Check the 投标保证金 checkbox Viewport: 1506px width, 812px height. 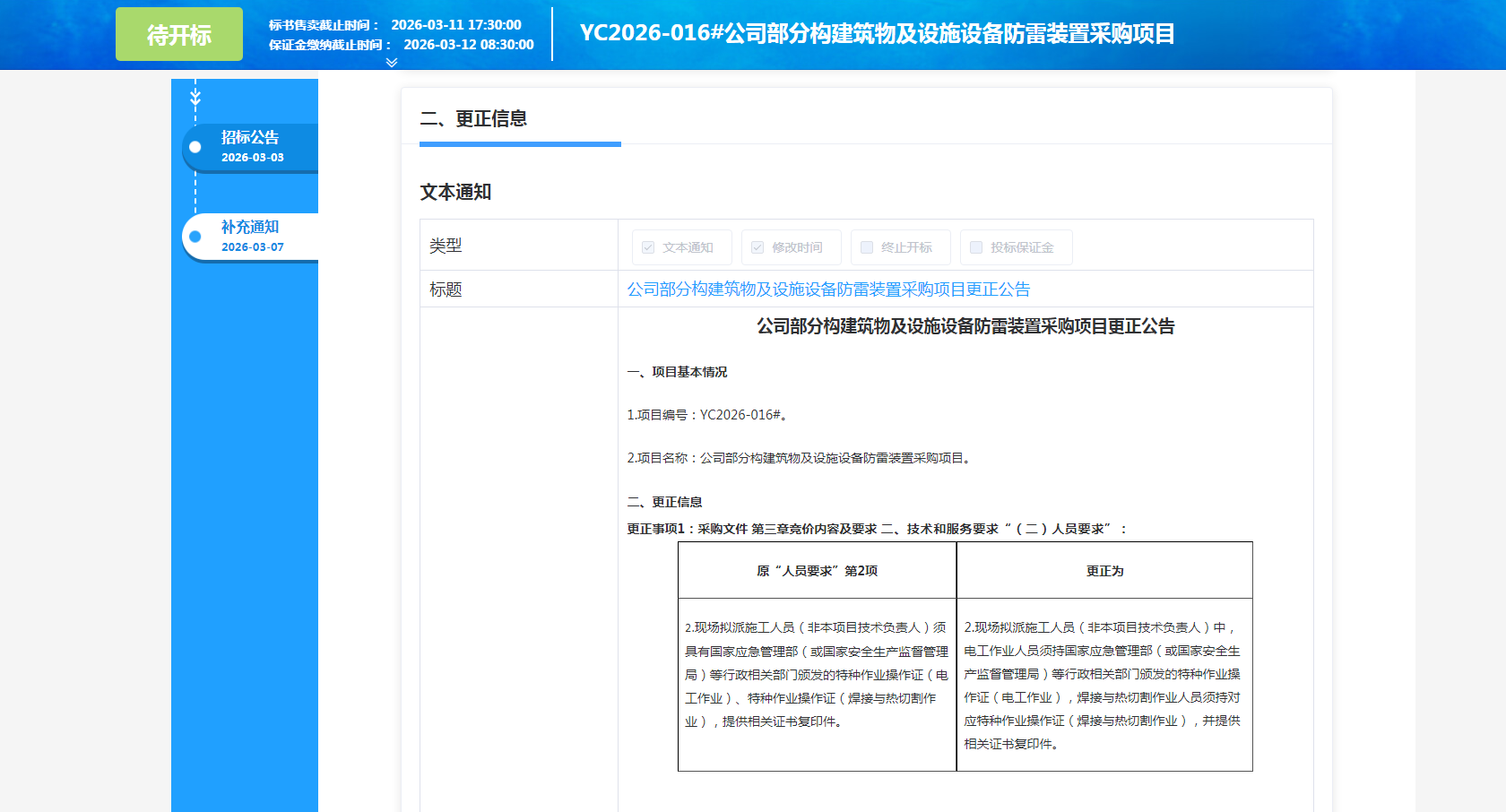point(976,247)
